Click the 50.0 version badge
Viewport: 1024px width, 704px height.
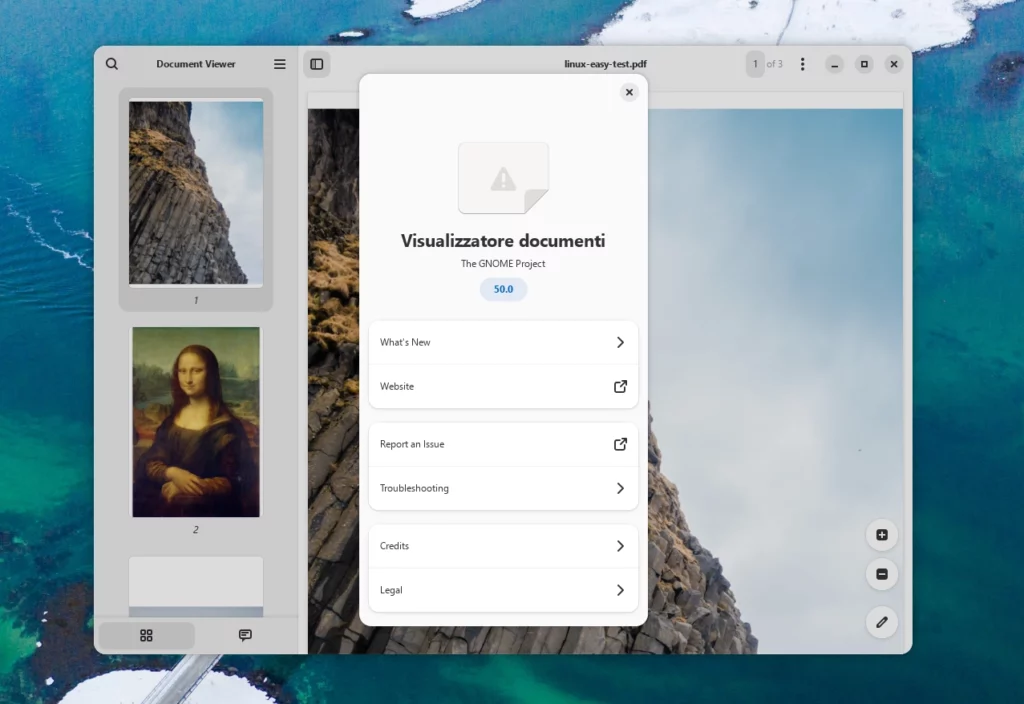503,289
